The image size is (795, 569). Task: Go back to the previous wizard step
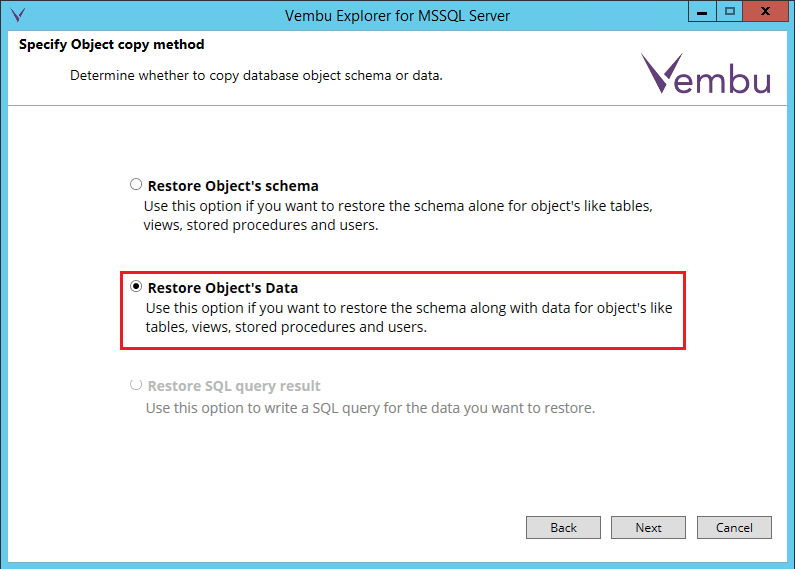(x=563, y=527)
